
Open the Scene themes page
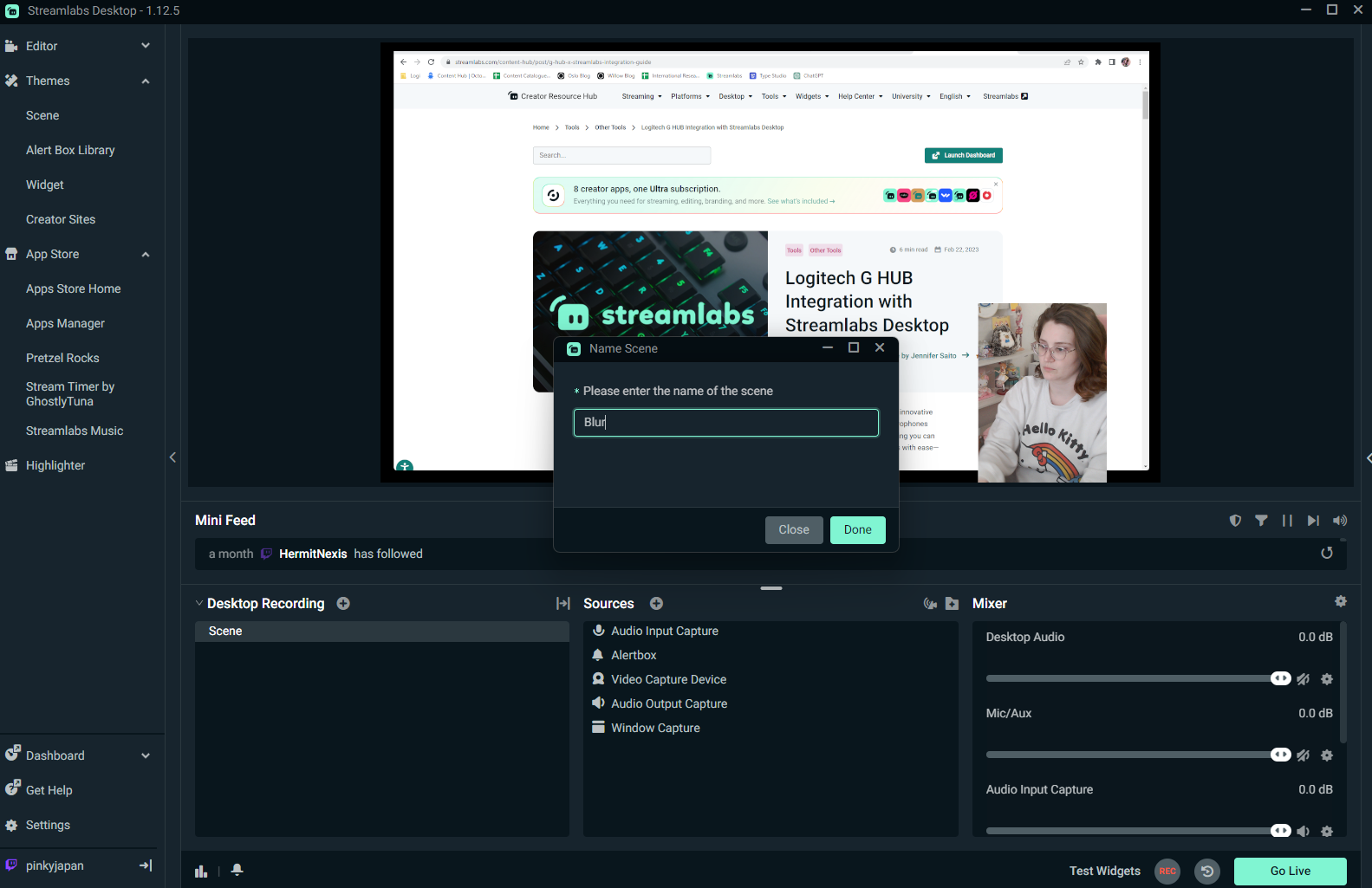[x=42, y=115]
